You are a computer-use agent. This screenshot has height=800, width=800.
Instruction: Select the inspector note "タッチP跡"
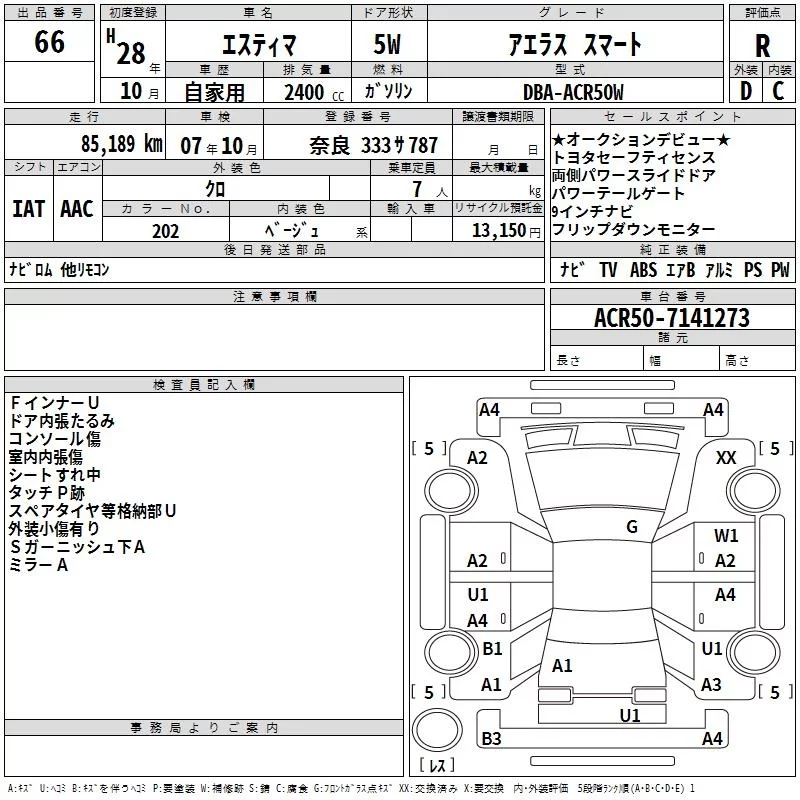[47, 493]
